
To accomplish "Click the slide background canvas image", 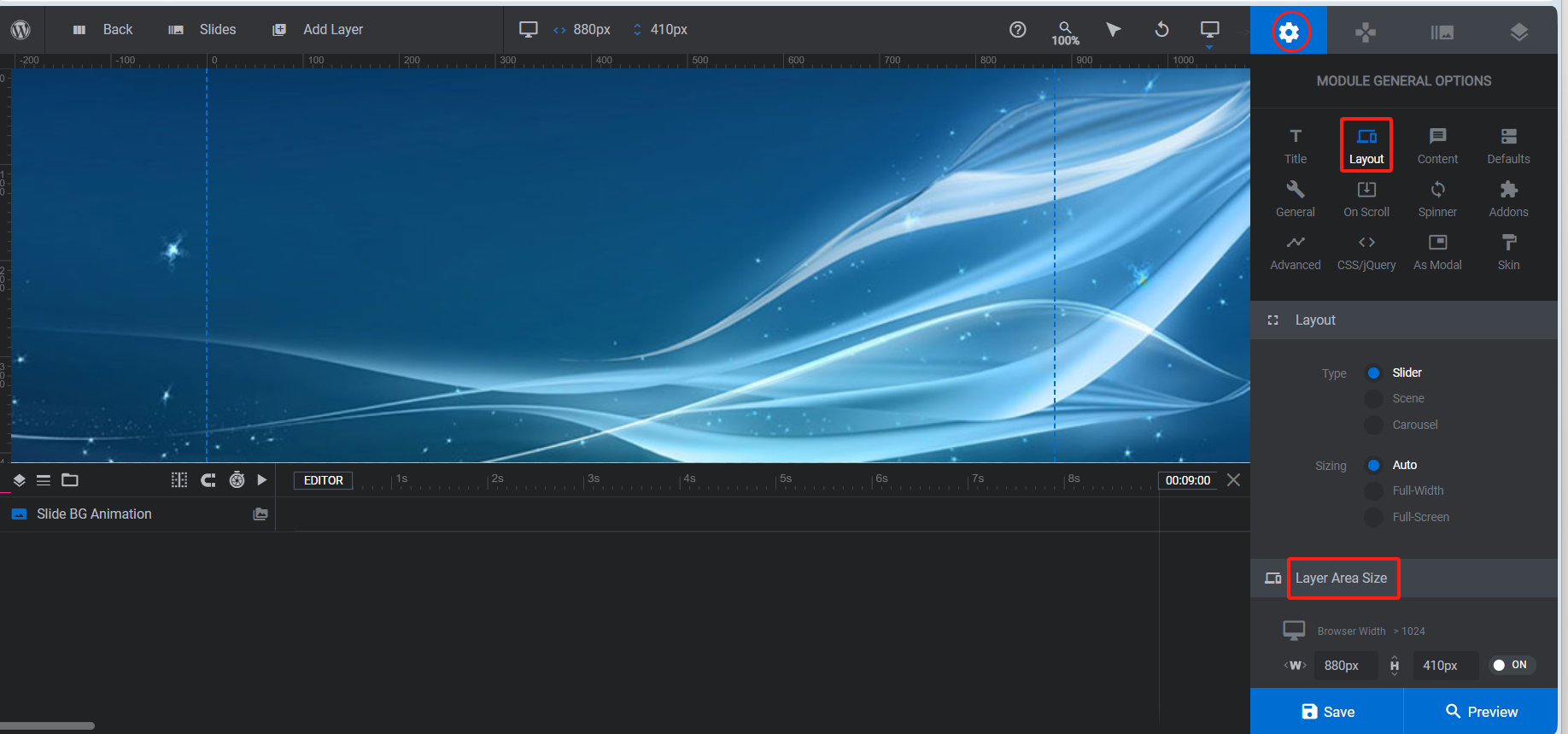I will (630, 265).
